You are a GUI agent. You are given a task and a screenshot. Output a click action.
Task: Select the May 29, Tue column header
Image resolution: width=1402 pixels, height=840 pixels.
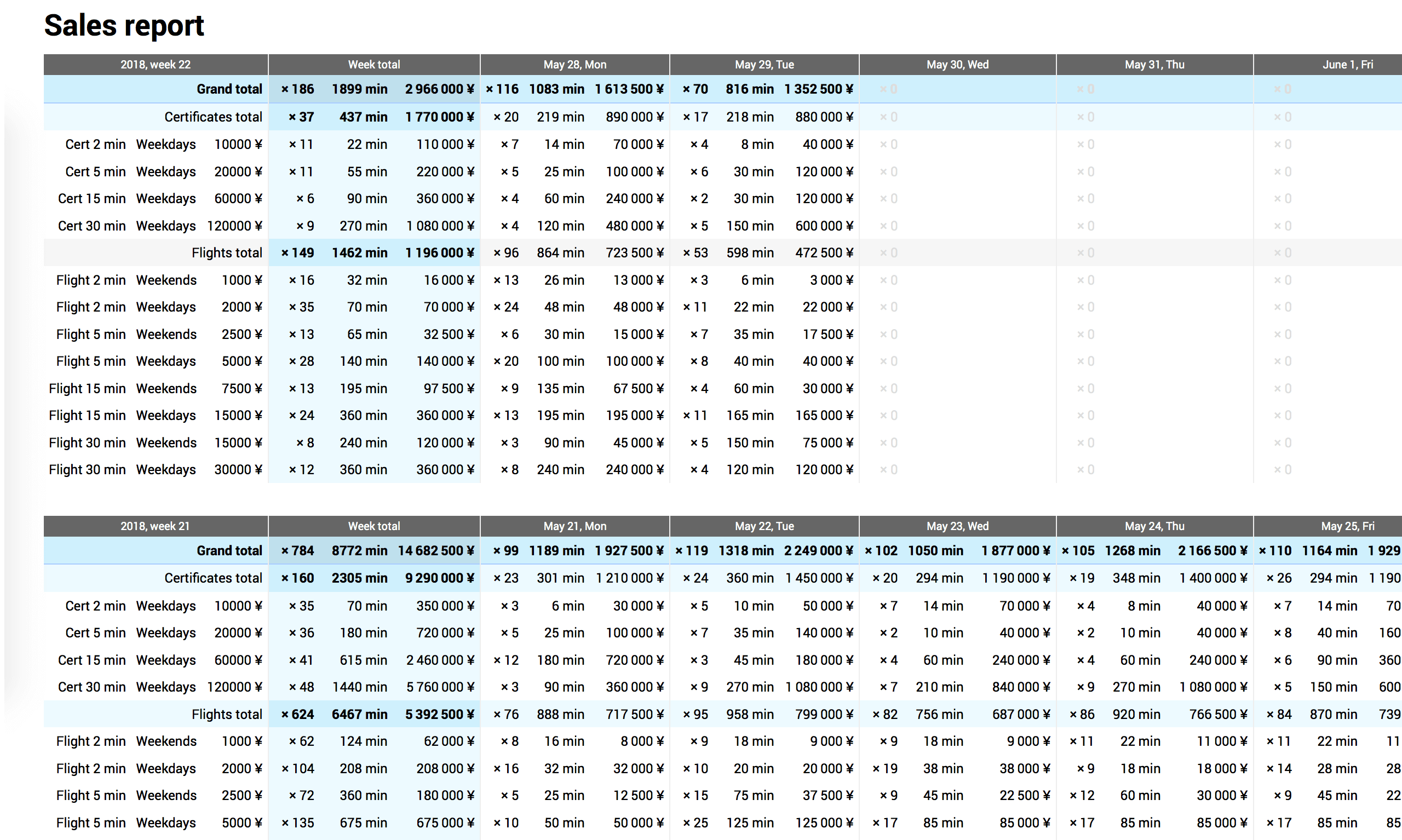pyautogui.click(x=763, y=65)
